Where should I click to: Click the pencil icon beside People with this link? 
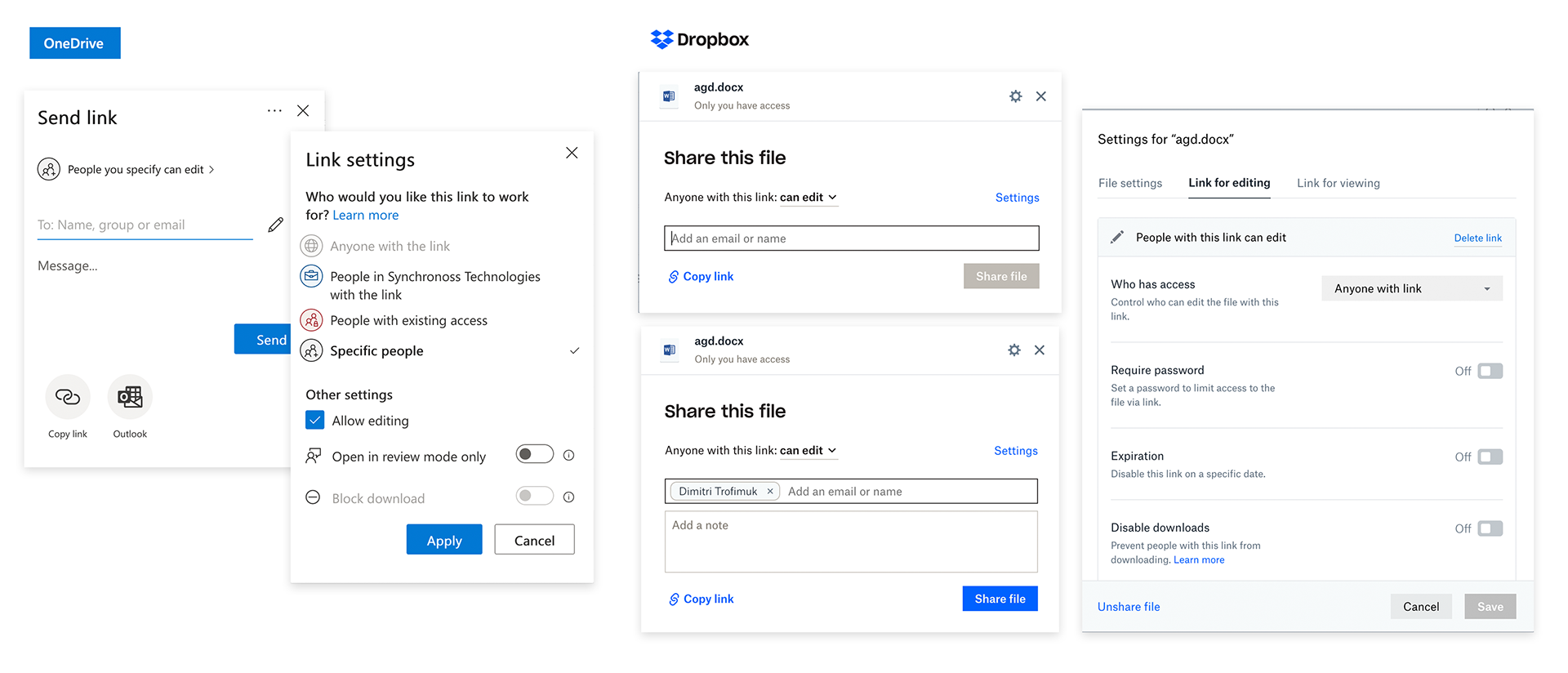(x=1117, y=238)
